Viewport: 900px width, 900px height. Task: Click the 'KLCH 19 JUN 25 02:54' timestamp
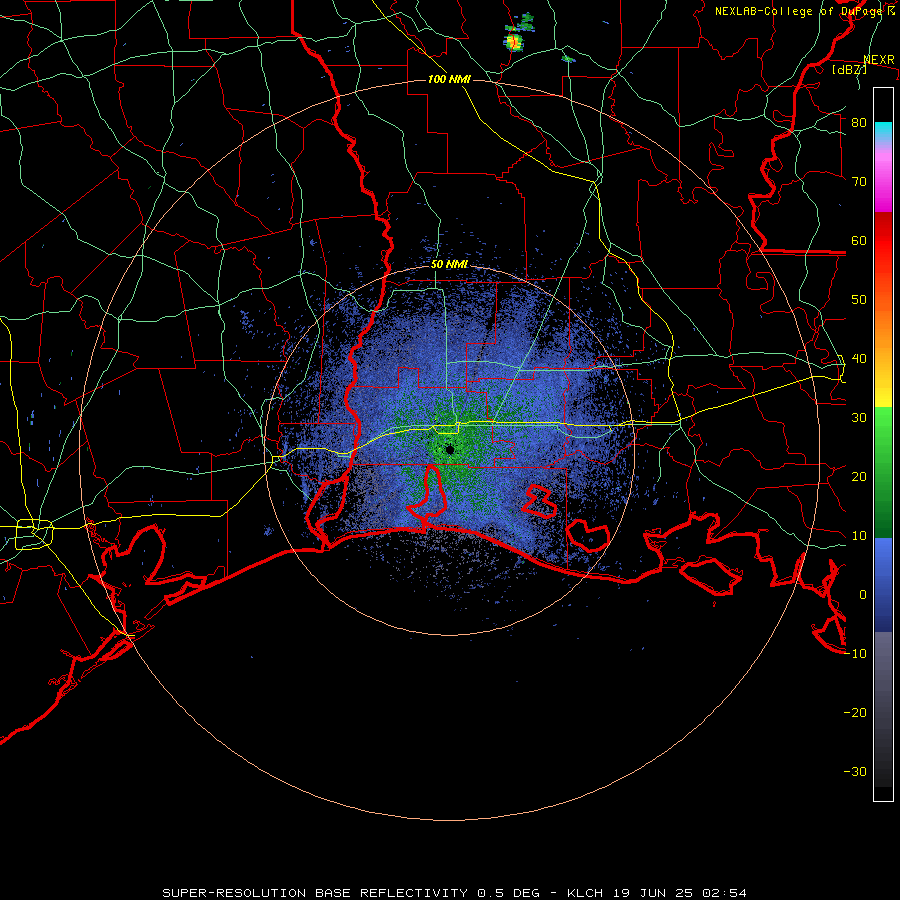click(x=657, y=893)
